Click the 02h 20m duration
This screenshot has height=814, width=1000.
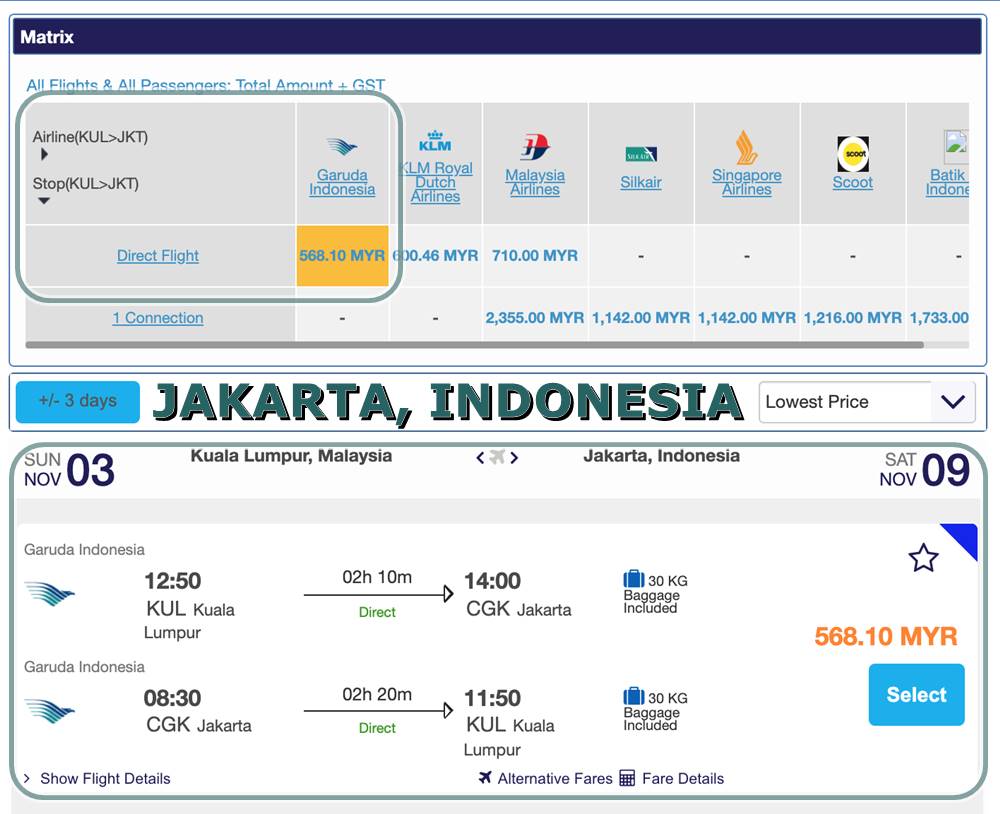point(377,694)
